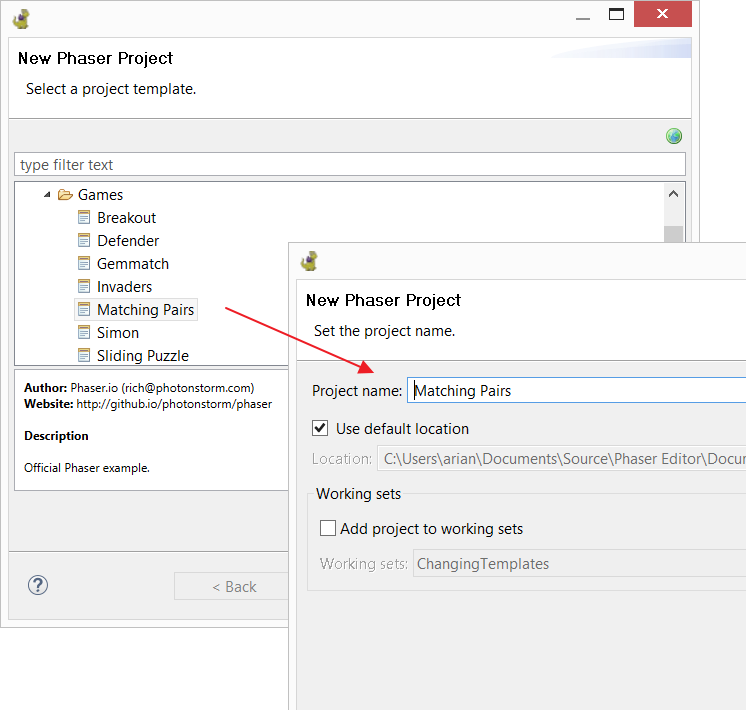Click the Gemmatch template file icon

tap(84, 263)
